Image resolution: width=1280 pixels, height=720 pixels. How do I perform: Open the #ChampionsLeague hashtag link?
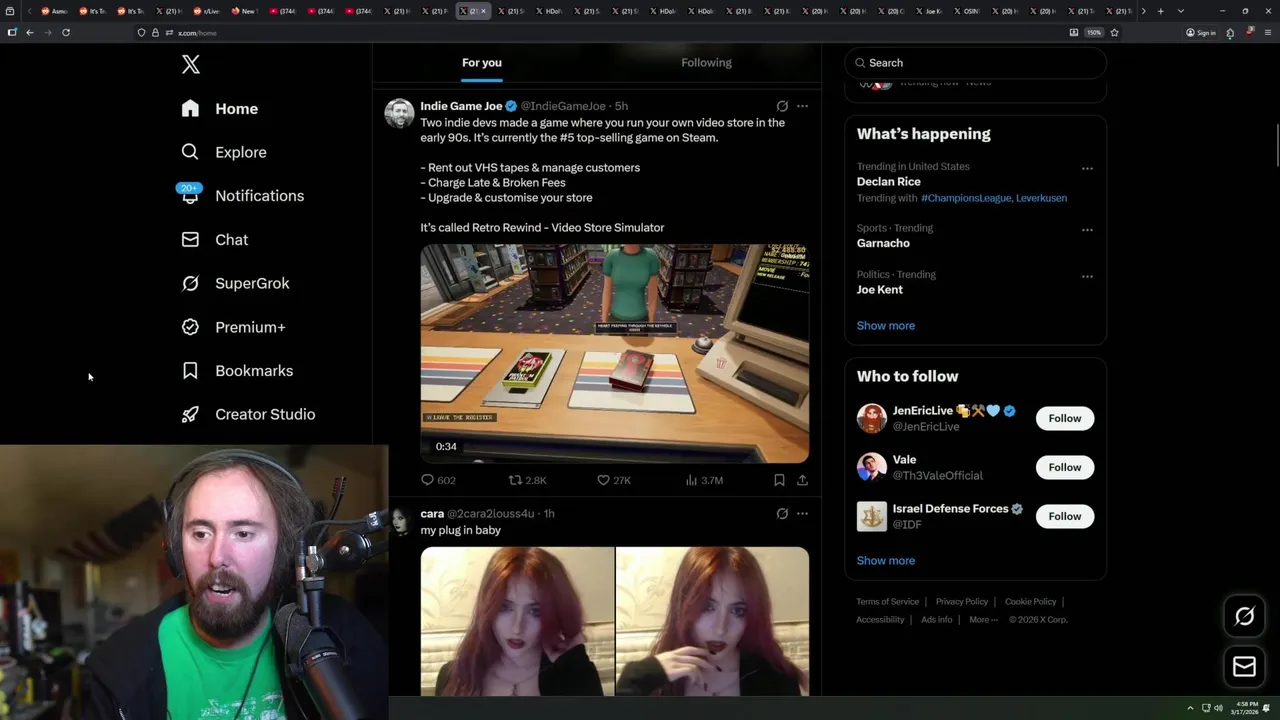click(966, 198)
